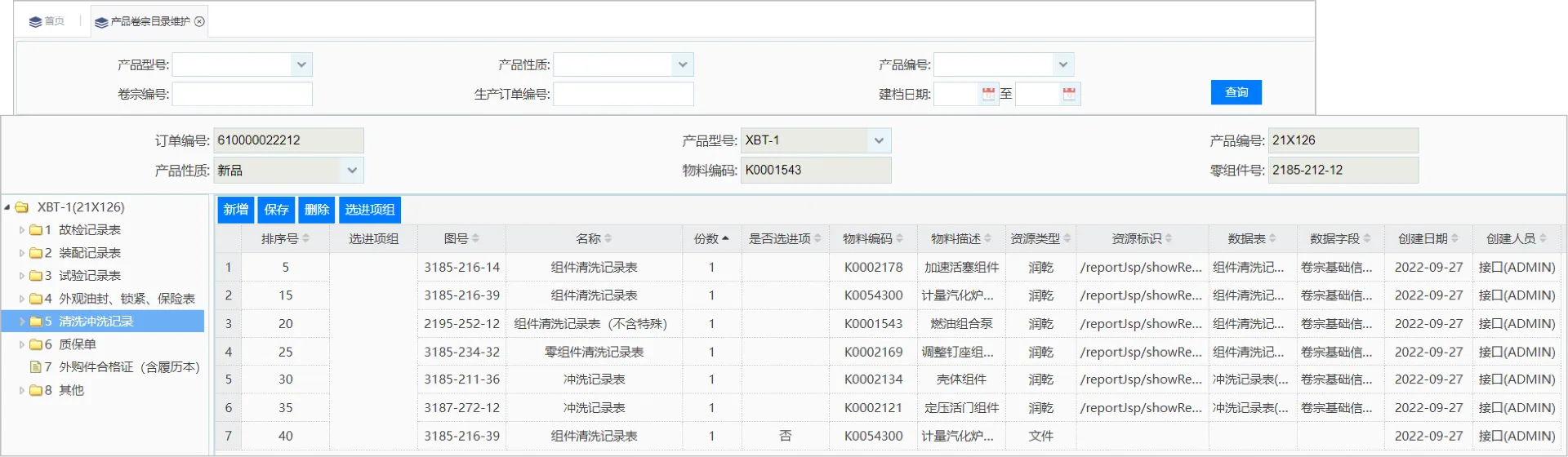Image resolution: width=1568 pixels, height=457 pixels.
Task: Click the 保存 save button
Action: pyautogui.click(x=276, y=210)
